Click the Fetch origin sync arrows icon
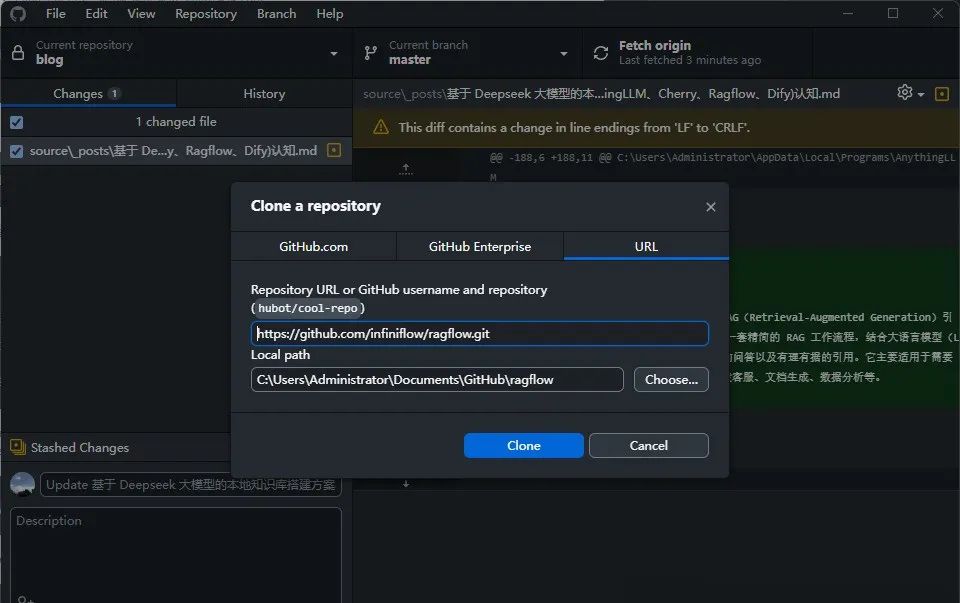The height and width of the screenshot is (603, 960). [601, 53]
